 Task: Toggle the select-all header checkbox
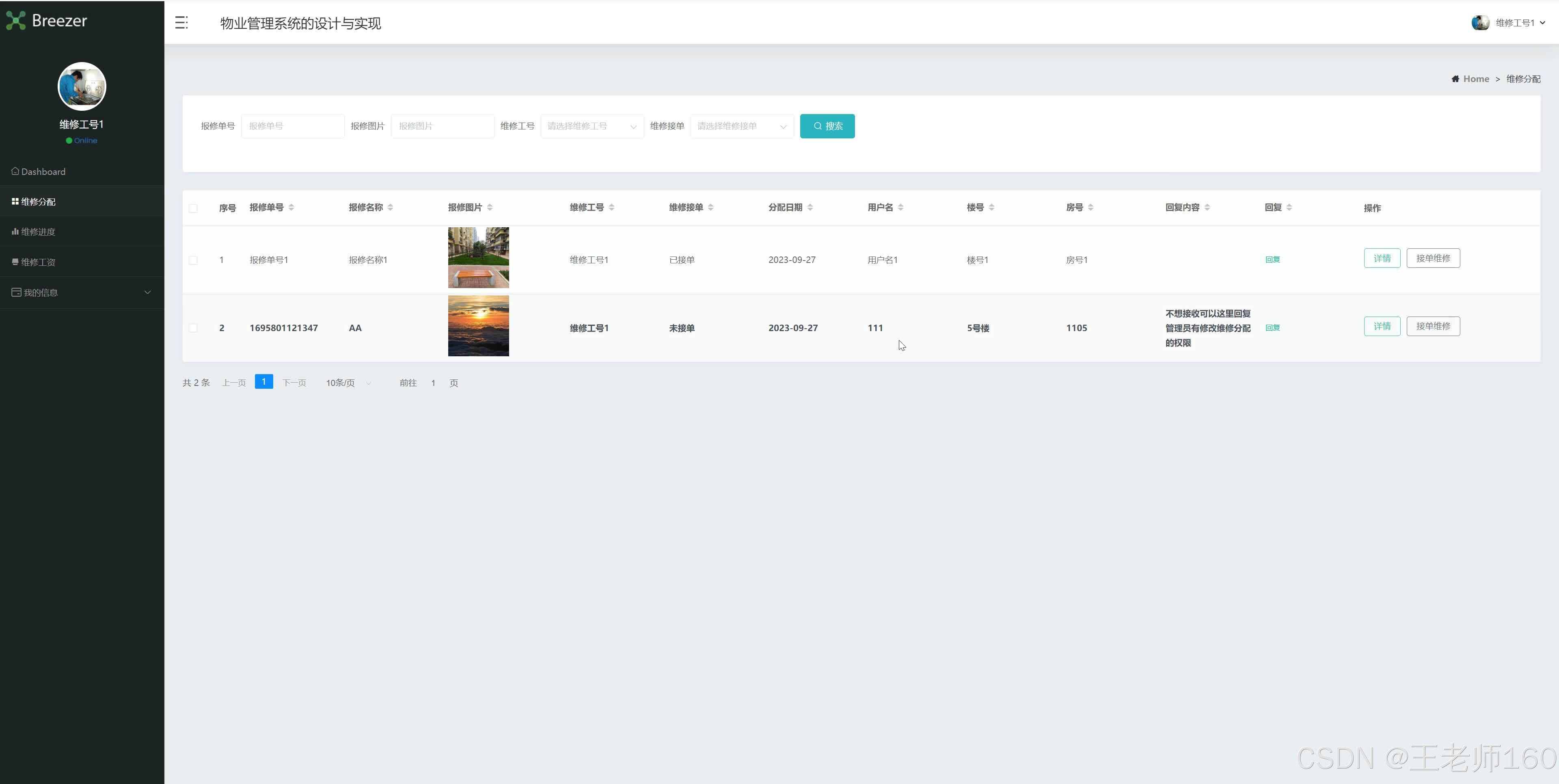click(193, 208)
